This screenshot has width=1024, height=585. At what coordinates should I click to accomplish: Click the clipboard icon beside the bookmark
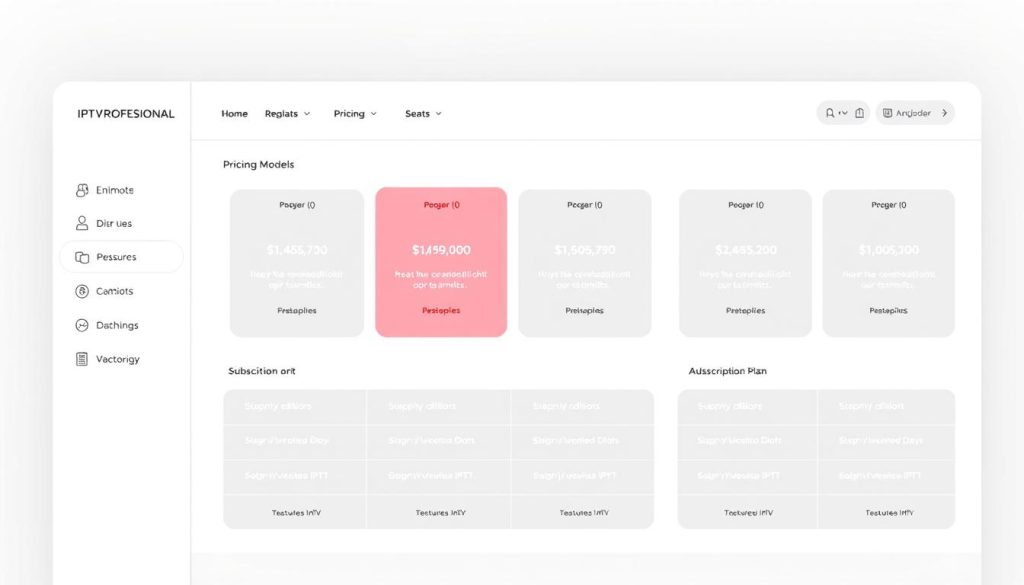click(859, 113)
